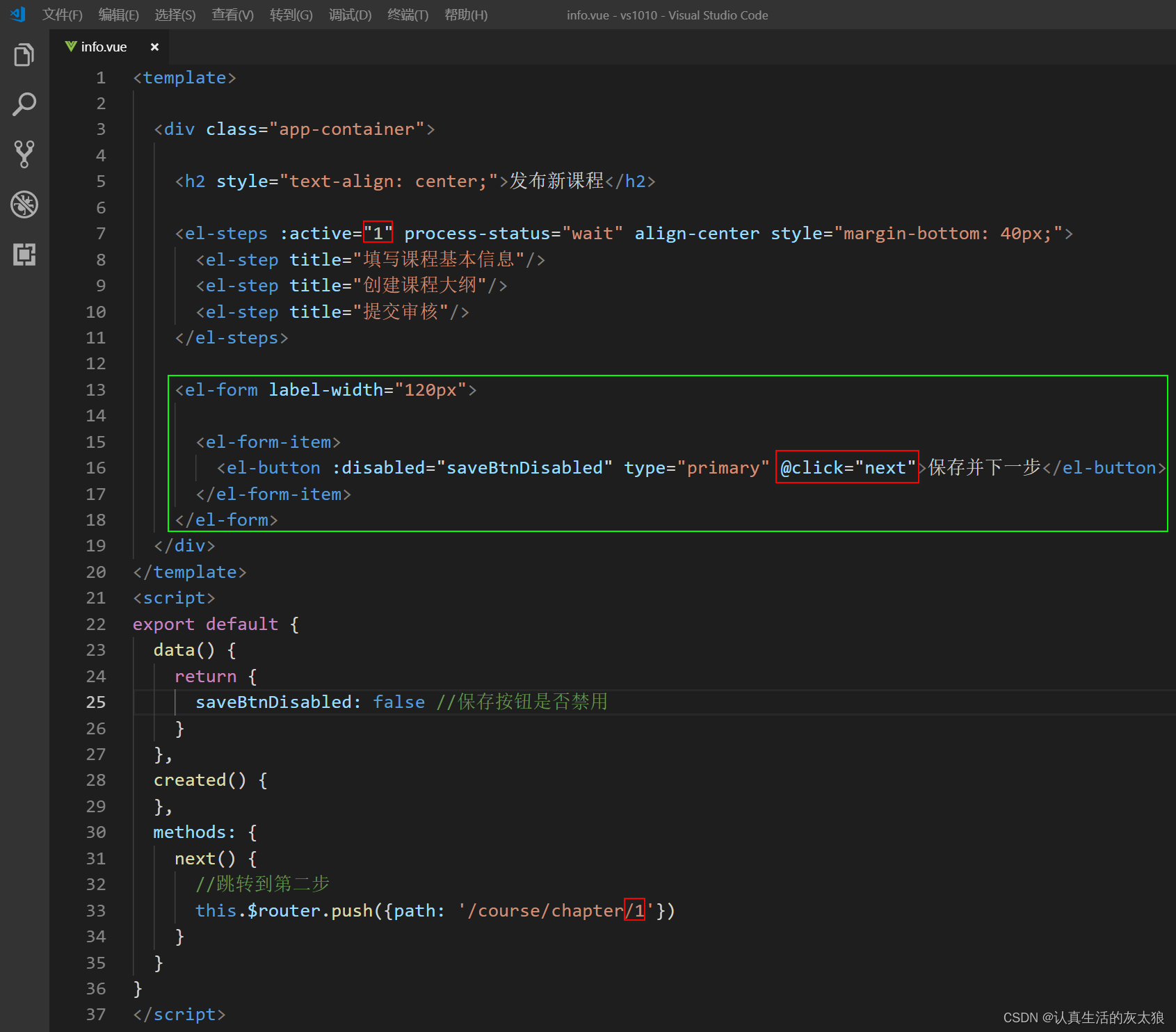
Task: Click line number 37 in the gutter
Action: click(96, 1015)
